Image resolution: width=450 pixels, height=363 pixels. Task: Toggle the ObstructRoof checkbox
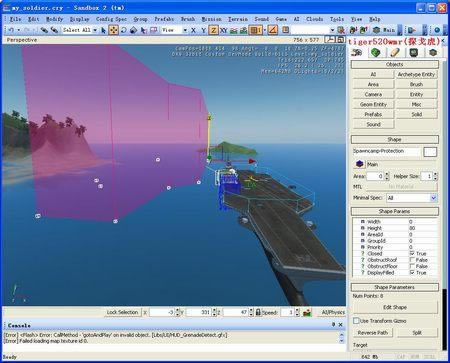[412, 260]
